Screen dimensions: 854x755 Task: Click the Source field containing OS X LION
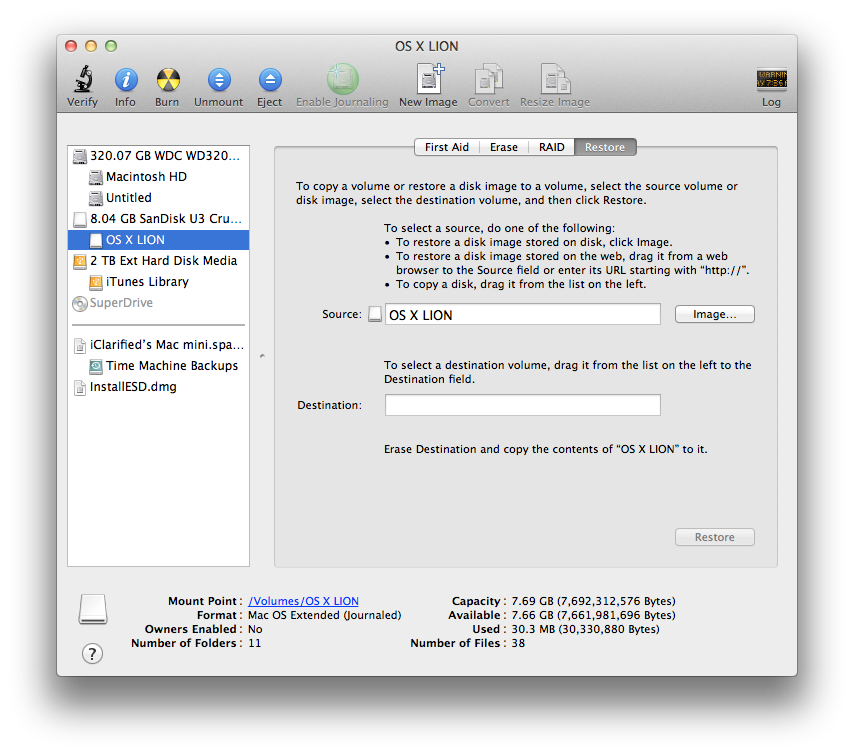coord(522,315)
